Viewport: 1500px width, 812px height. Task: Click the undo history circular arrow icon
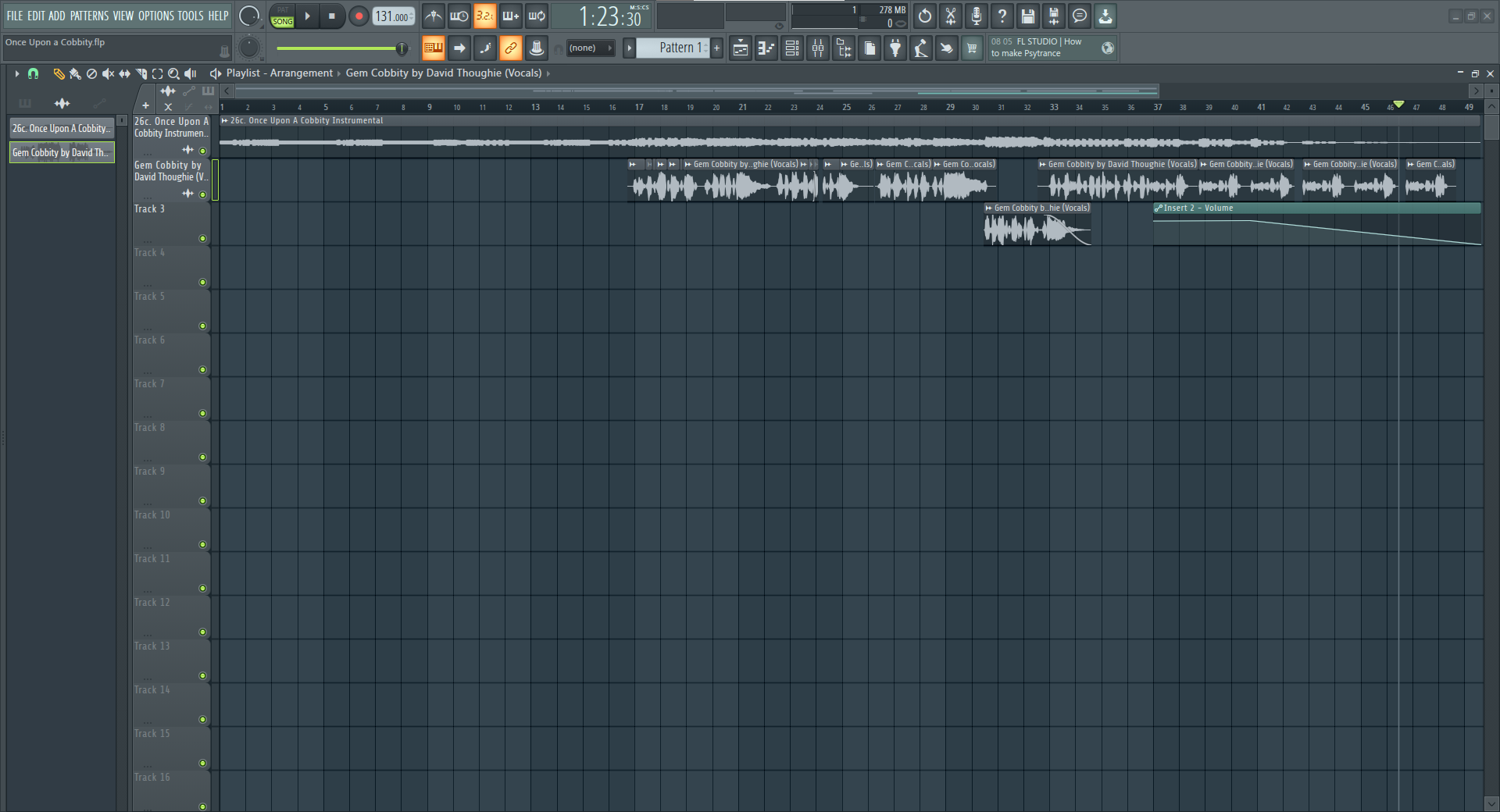(925, 16)
